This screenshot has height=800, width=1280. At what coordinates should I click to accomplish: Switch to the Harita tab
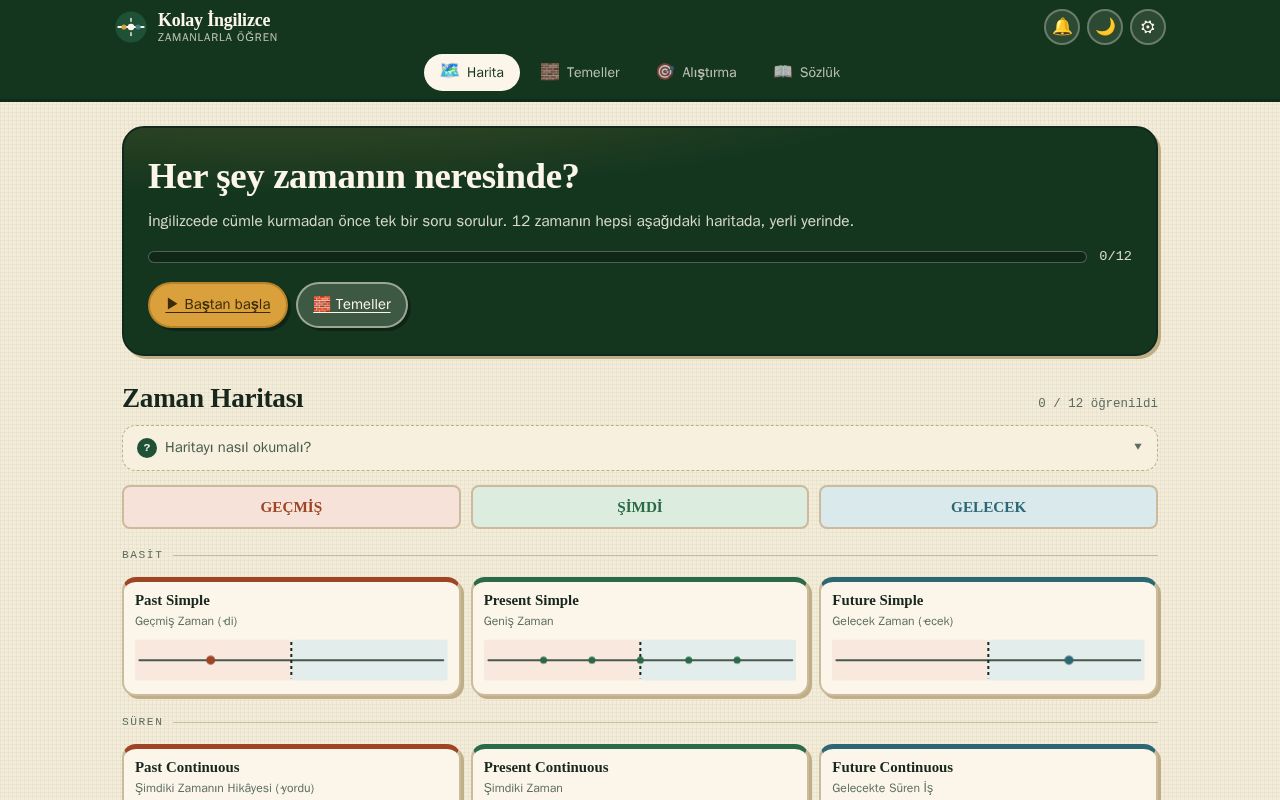(472, 72)
